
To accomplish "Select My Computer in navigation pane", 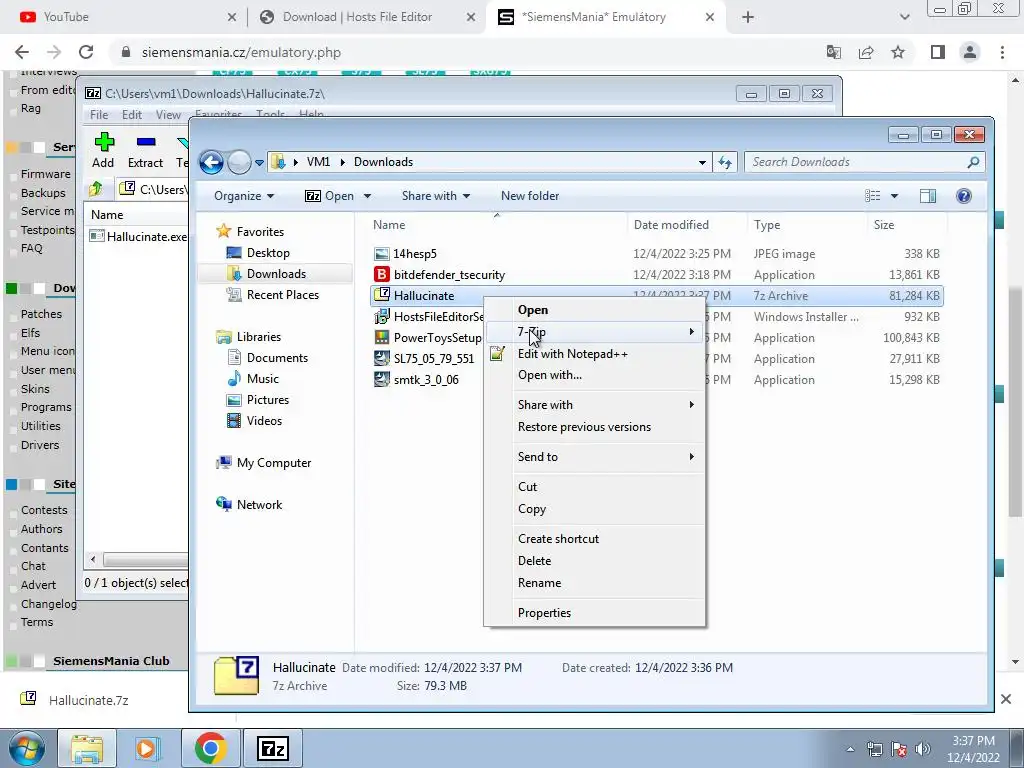I will coord(274,463).
